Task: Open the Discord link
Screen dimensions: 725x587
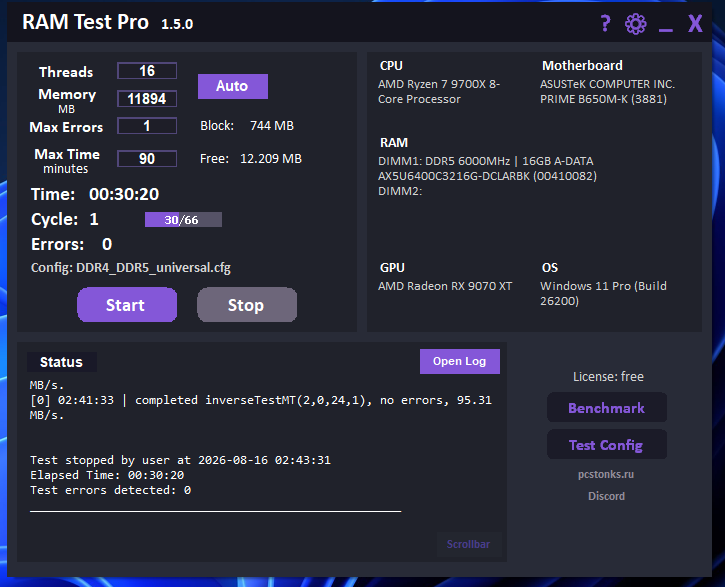Action: click(606, 496)
